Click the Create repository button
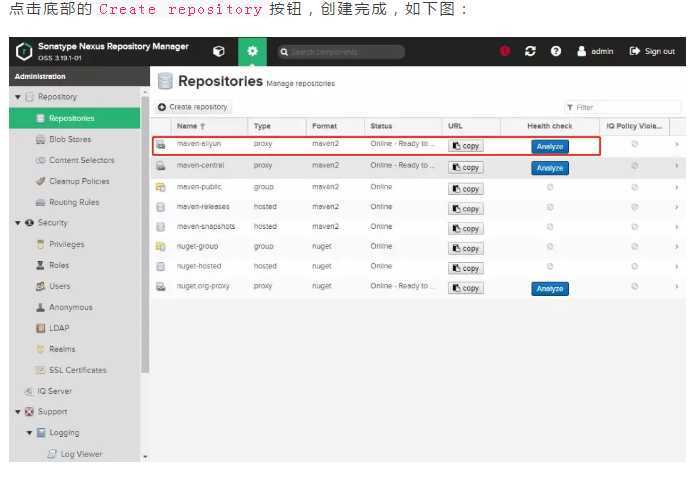The width and height of the screenshot is (698, 483). (193, 107)
